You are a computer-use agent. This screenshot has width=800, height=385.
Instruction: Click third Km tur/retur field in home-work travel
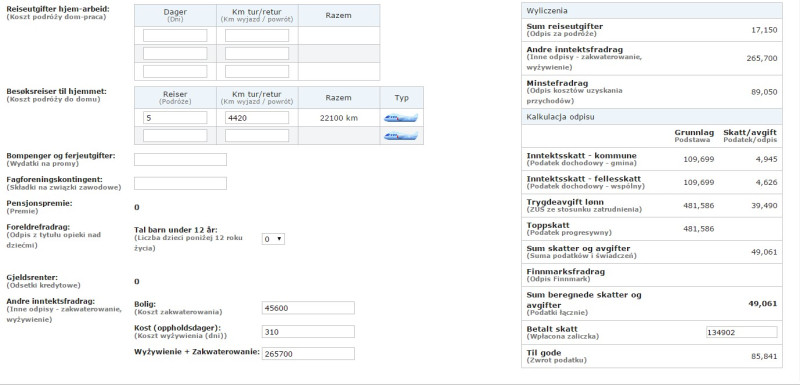[257, 71]
